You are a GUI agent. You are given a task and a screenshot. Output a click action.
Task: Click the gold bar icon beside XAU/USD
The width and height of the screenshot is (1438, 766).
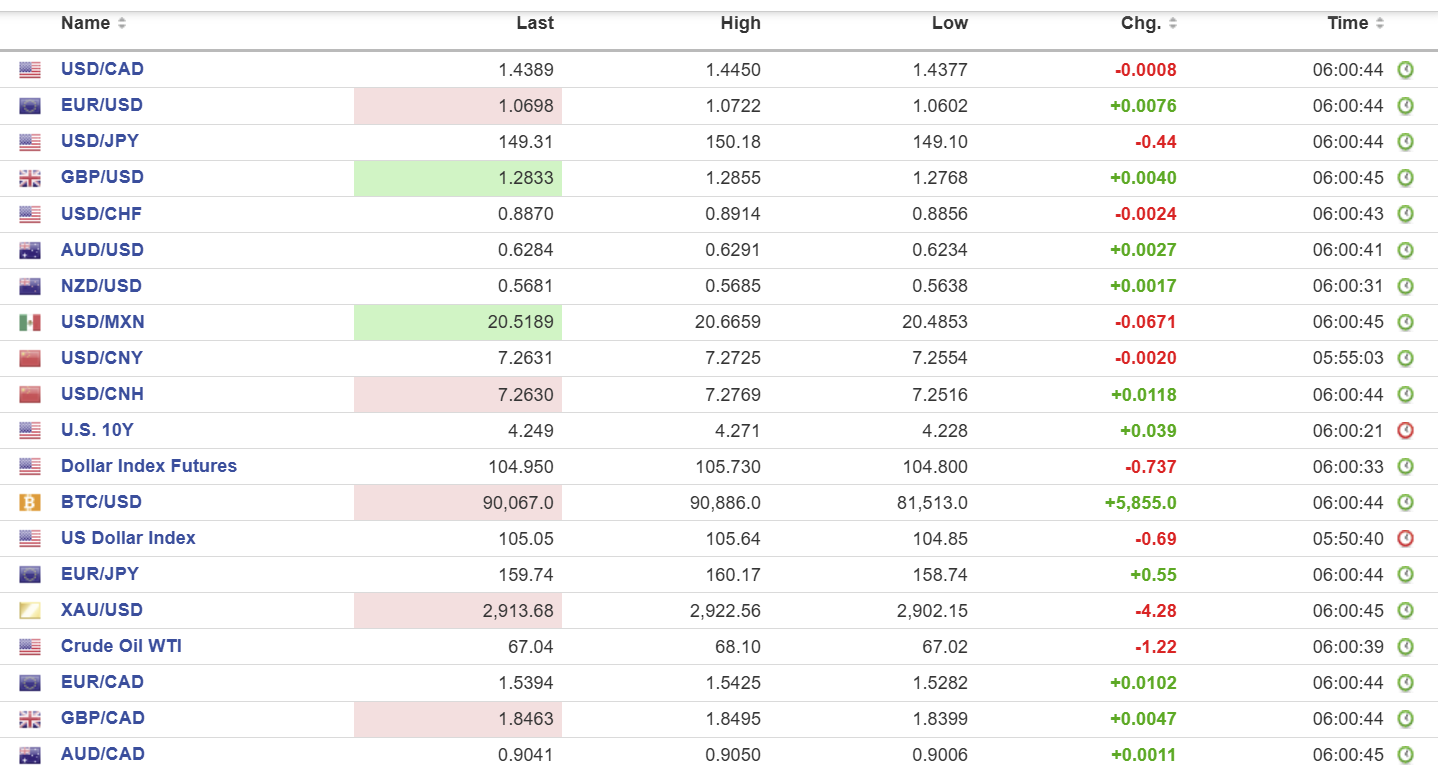click(x=30, y=611)
